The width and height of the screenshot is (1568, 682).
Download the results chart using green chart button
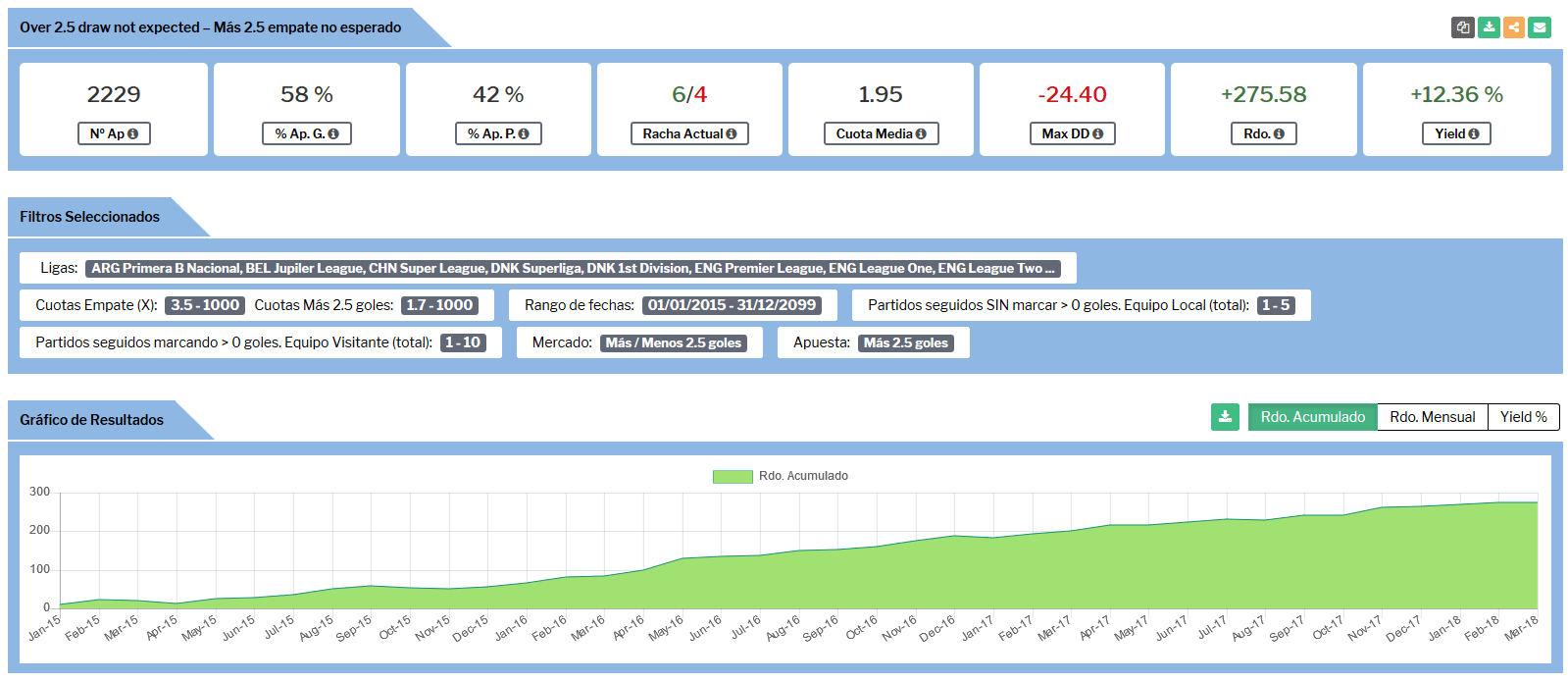click(x=1225, y=417)
